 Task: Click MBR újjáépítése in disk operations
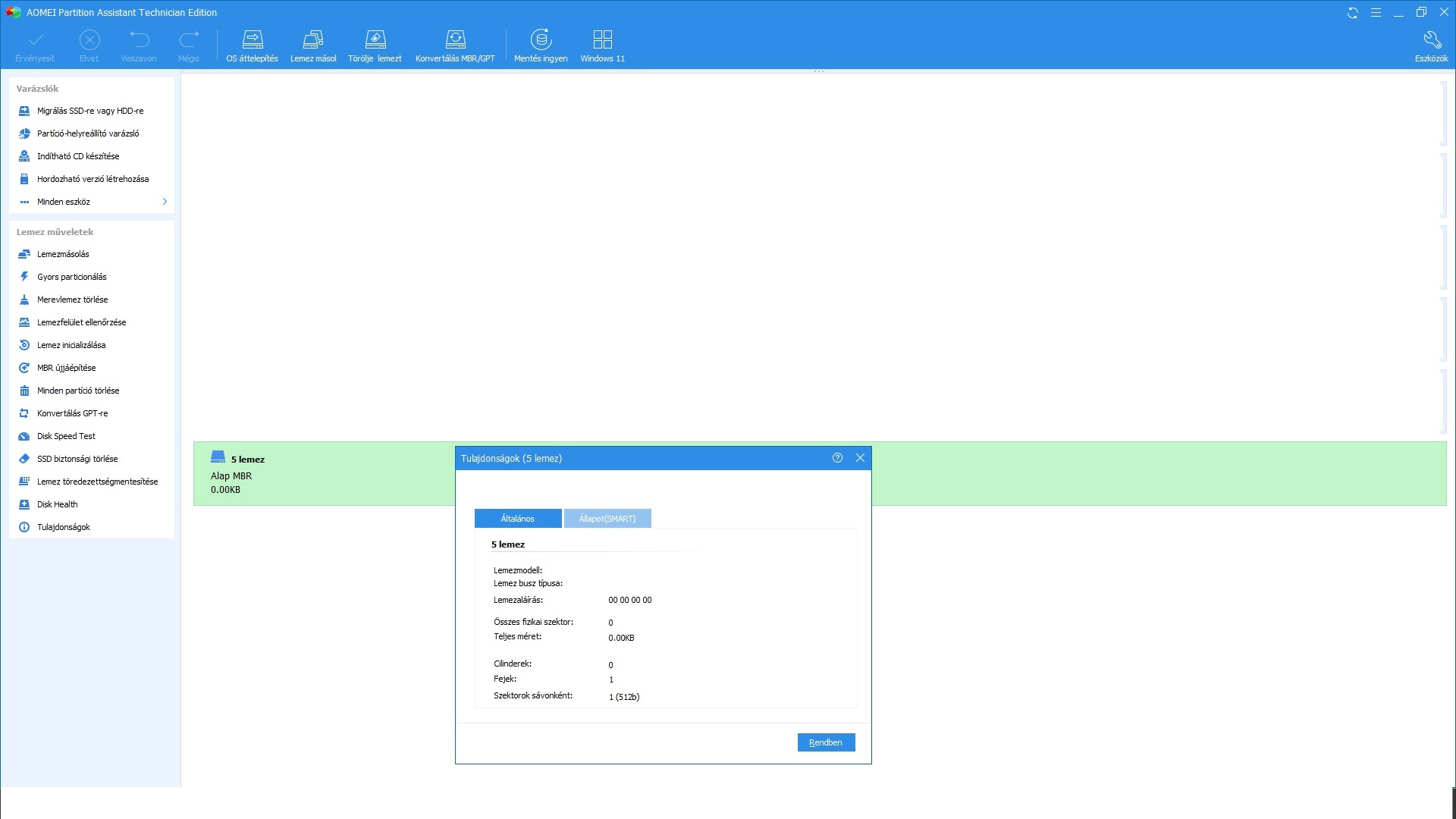pos(66,368)
